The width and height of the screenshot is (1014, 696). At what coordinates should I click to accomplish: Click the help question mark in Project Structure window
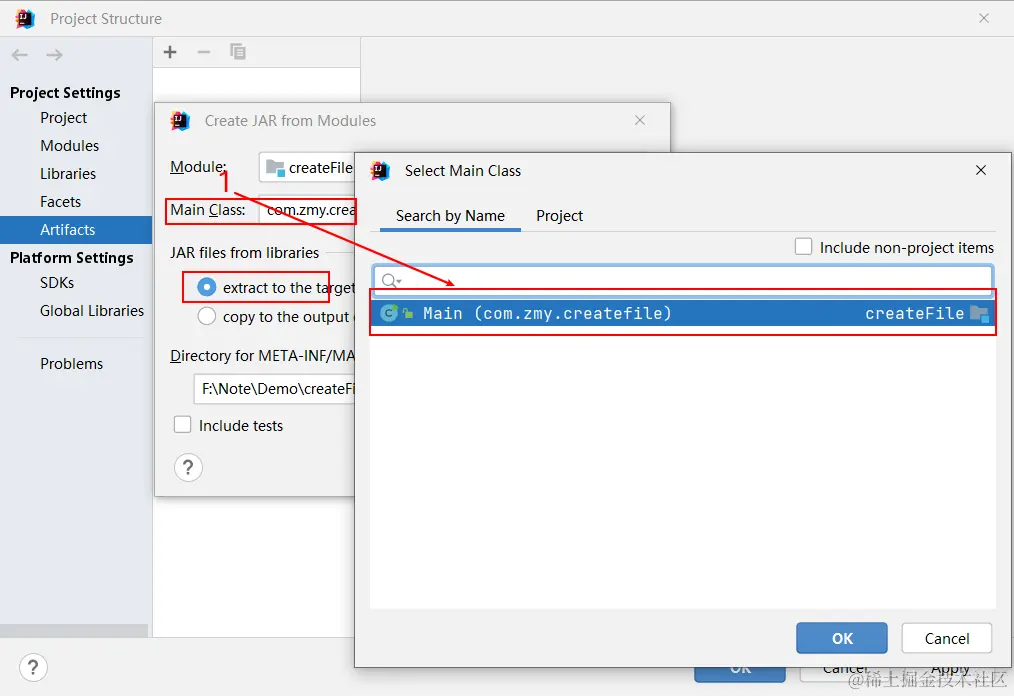tap(33, 668)
